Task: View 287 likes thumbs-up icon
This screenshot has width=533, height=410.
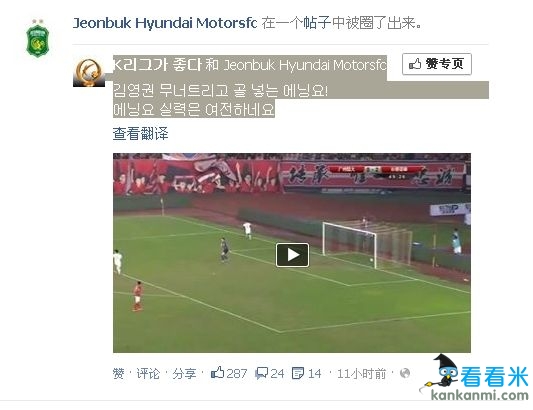Action: (218, 373)
